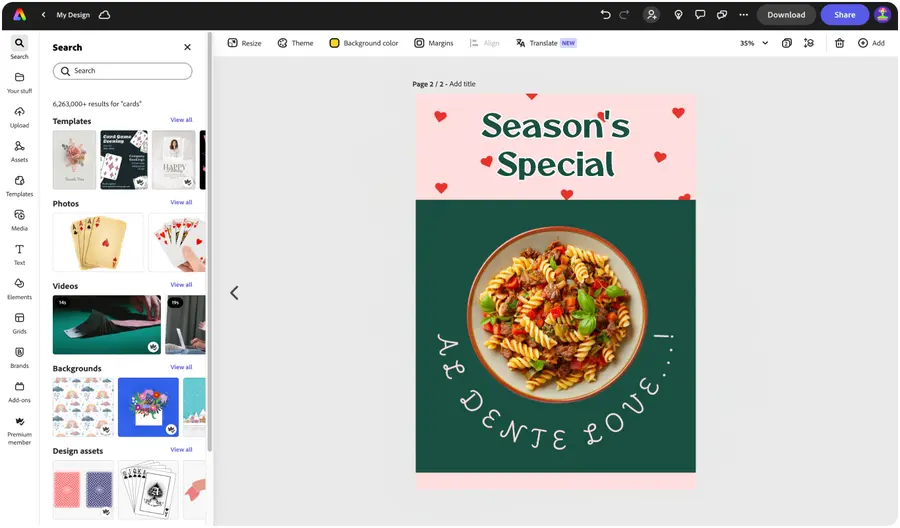Click the Share button
The image size is (900, 528).
844,15
